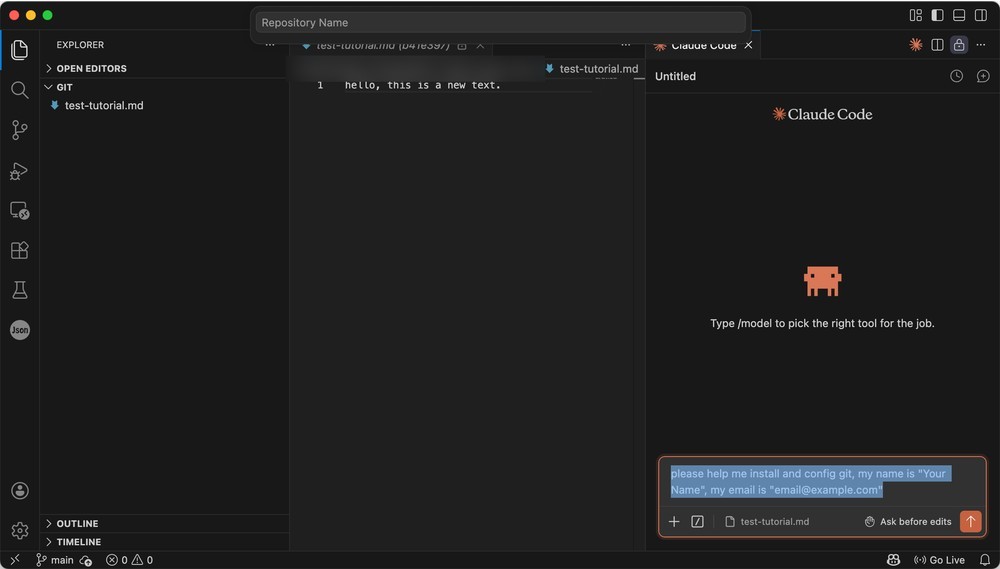Start a new Claude Code chat

point(983,76)
